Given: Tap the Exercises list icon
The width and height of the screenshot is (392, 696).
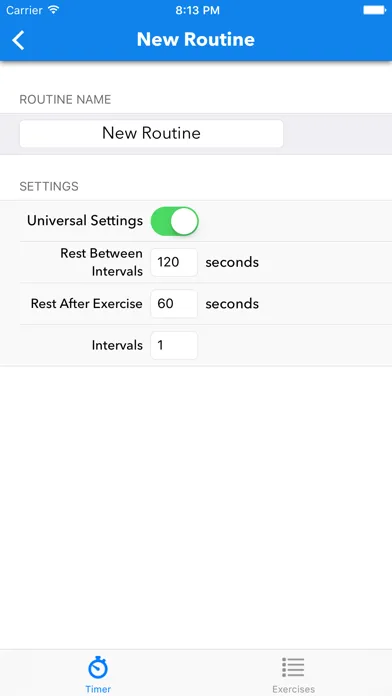Looking at the screenshot, I should [293, 668].
